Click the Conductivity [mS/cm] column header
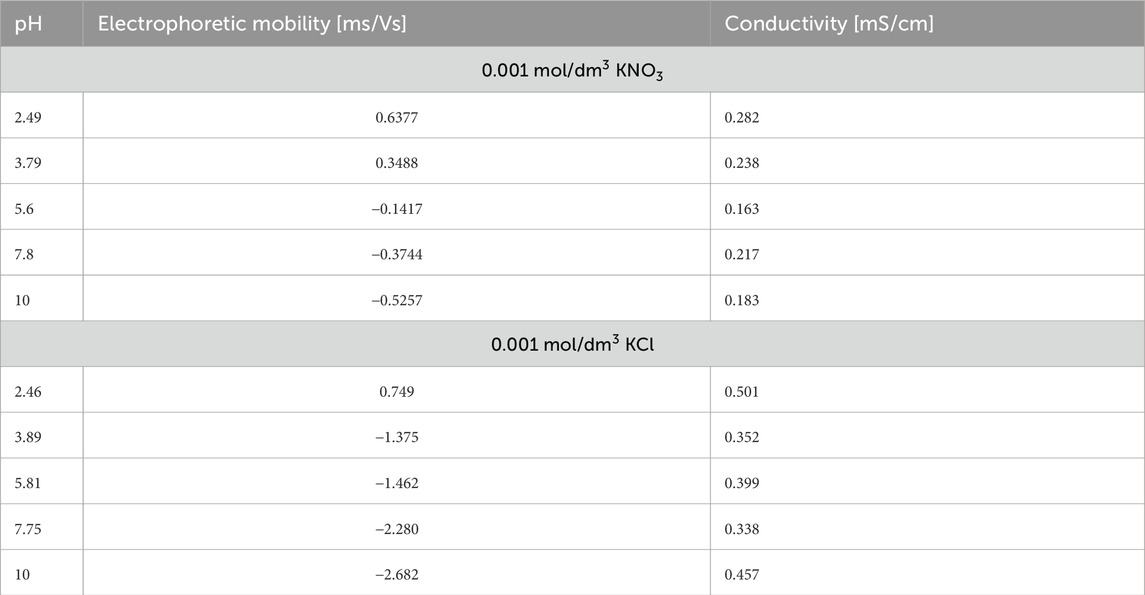This screenshot has width=1145, height=595. click(x=829, y=23)
